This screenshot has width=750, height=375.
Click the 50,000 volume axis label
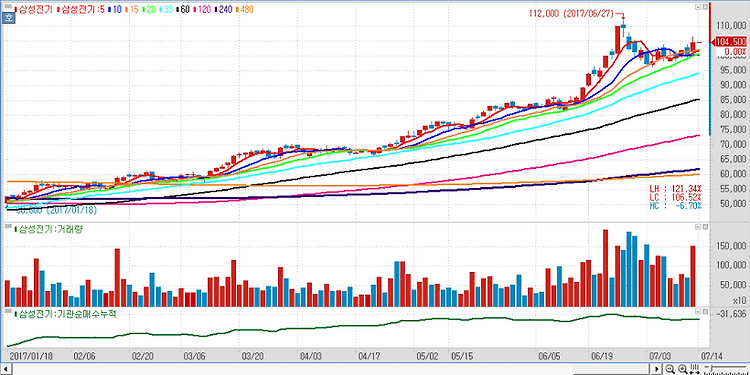pos(734,286)
